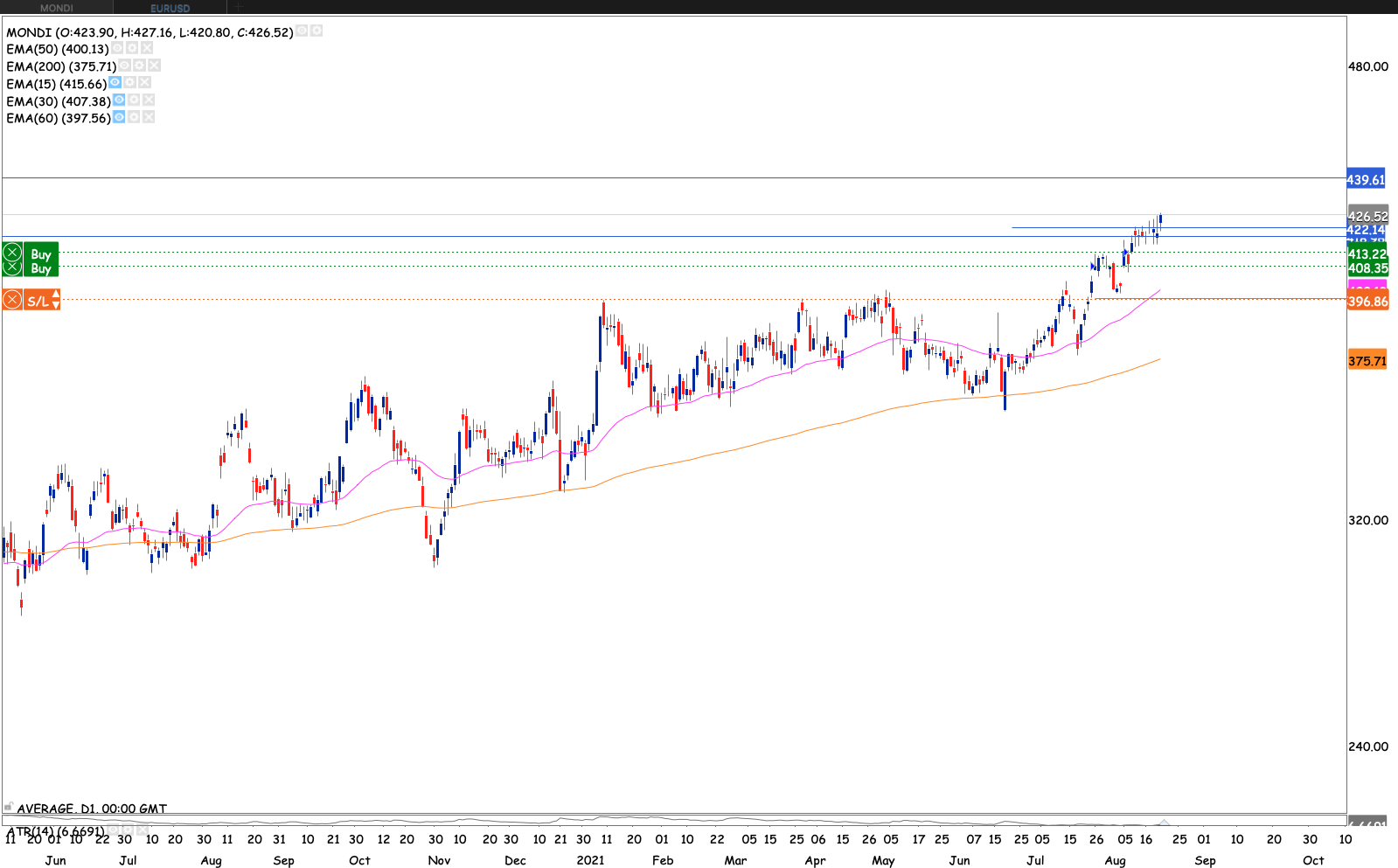Click the upper green Buy order label
This screenshot has height=868, width=1398.
tap(41, 253)
